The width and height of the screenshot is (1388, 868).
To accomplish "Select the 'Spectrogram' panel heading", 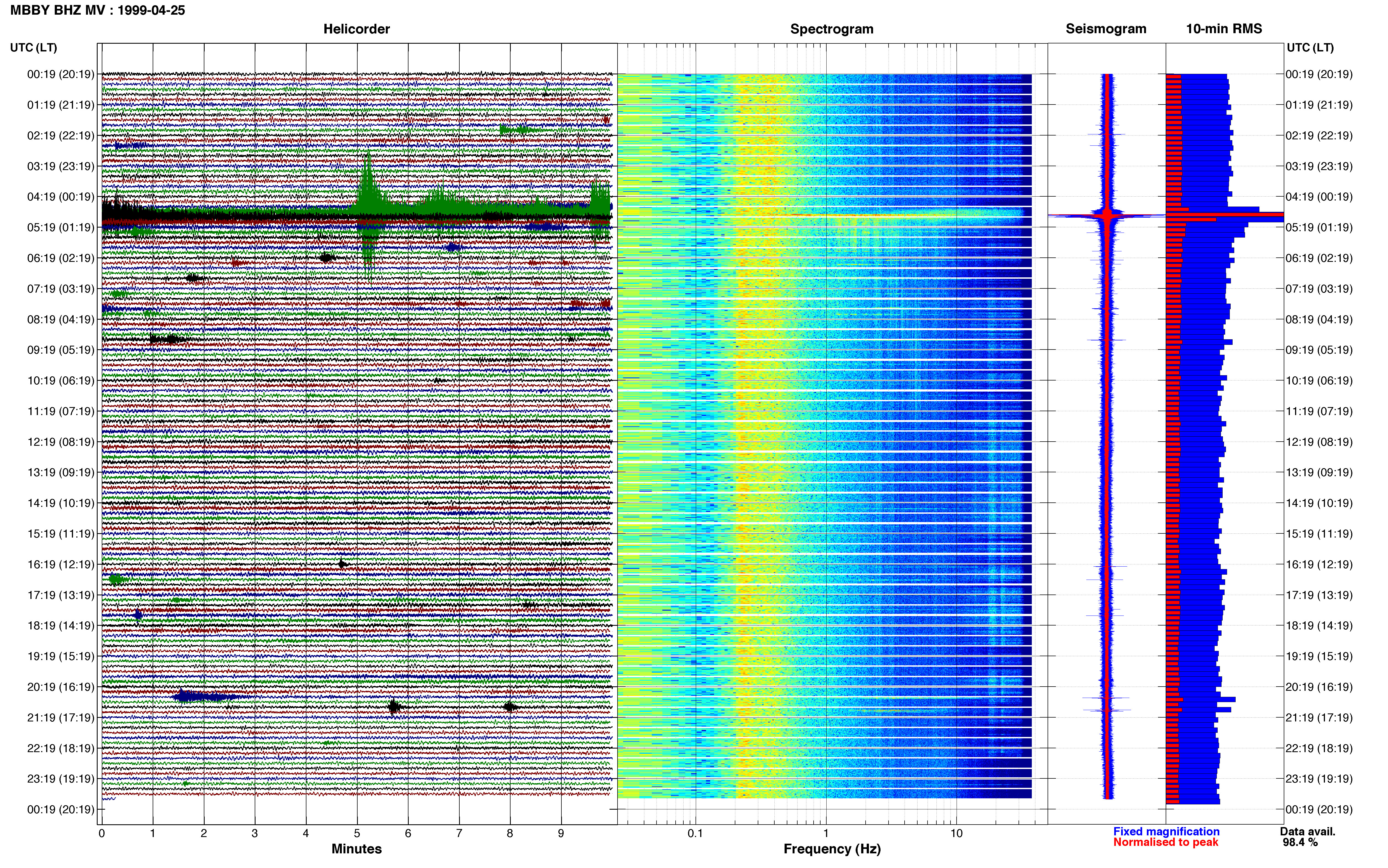I will click(832, 29).
